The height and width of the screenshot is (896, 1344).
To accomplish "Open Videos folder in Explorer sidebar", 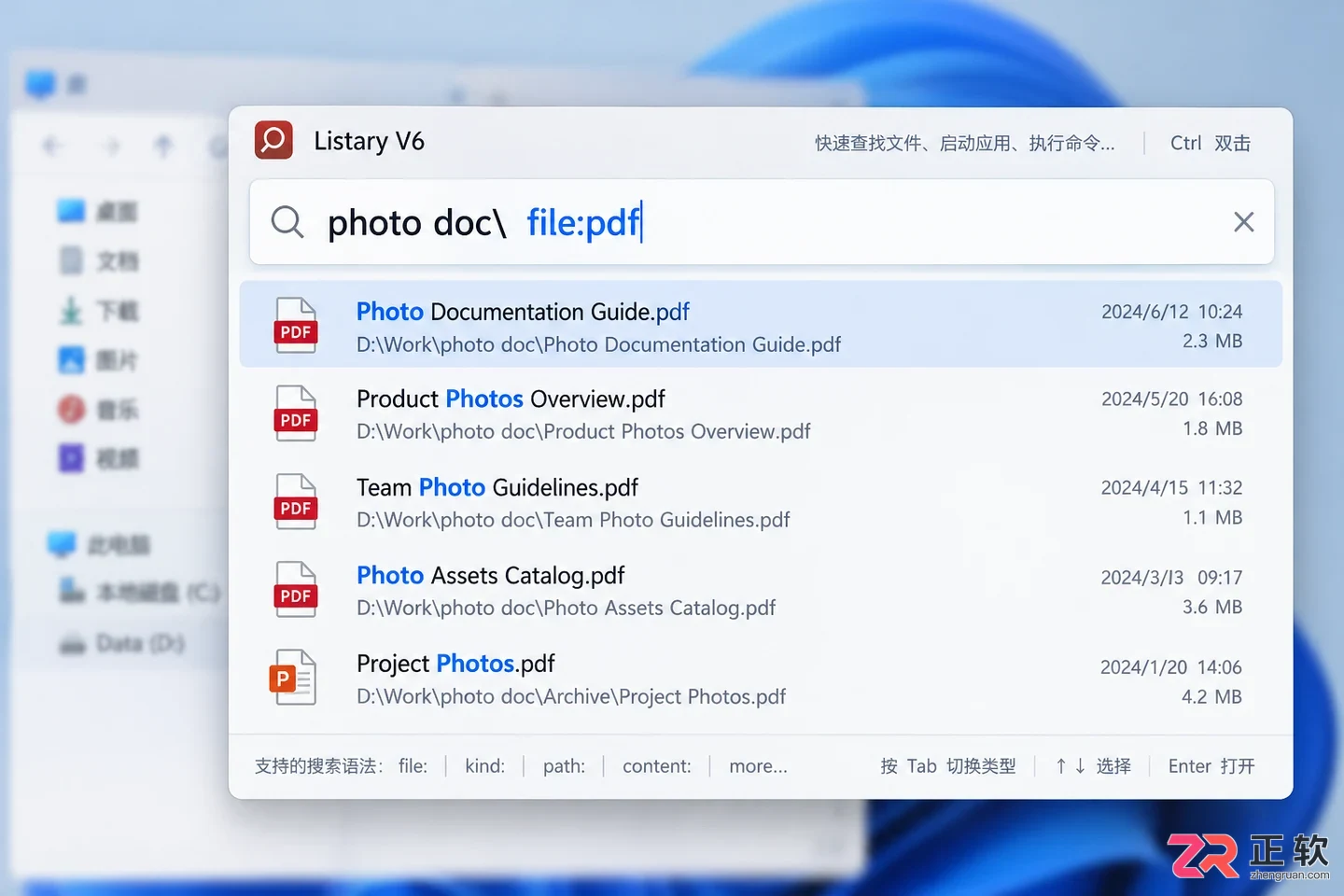I will [x=97, y=458].
